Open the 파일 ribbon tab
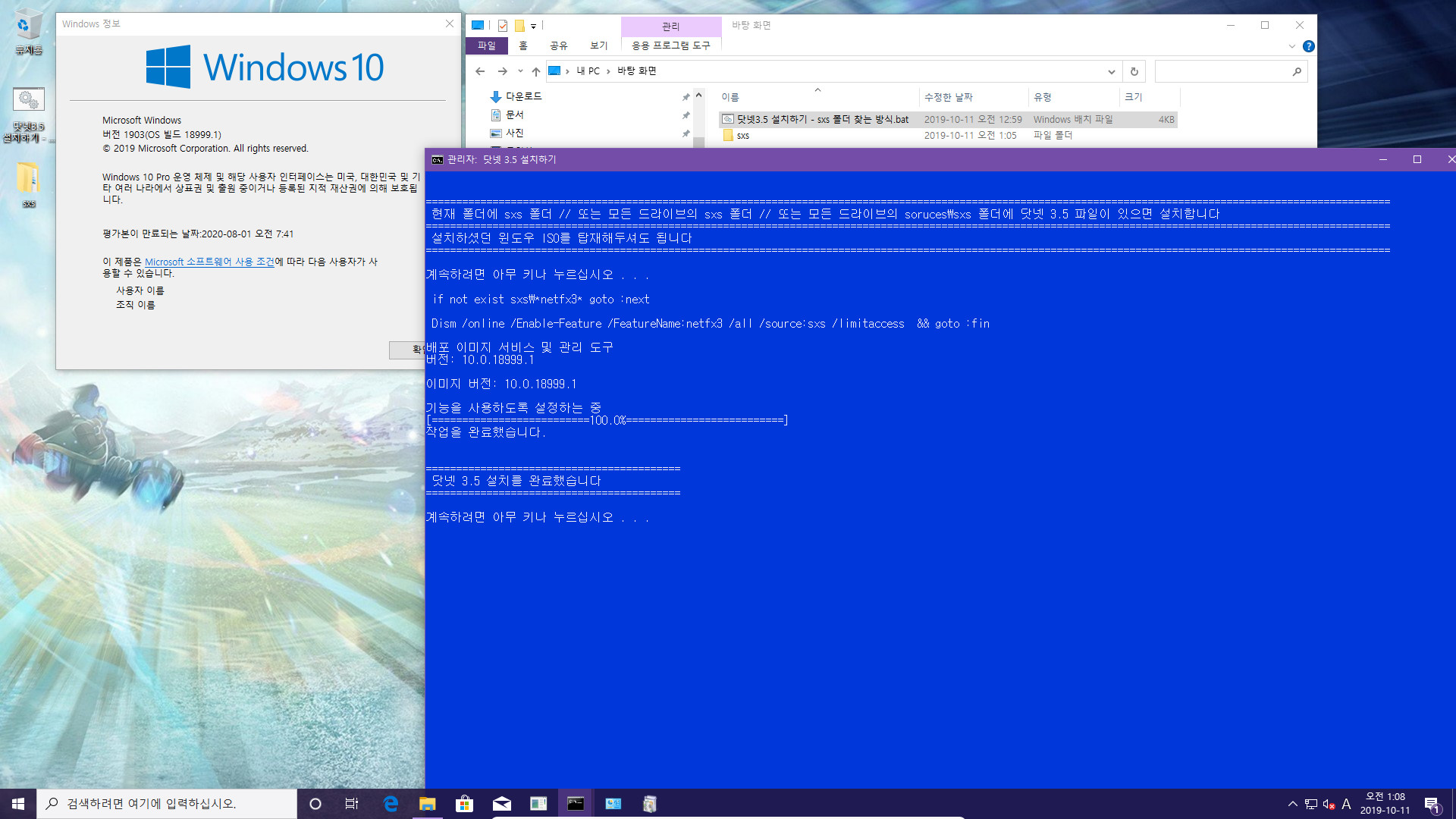The image size is (1456, 819). [486, 45]
